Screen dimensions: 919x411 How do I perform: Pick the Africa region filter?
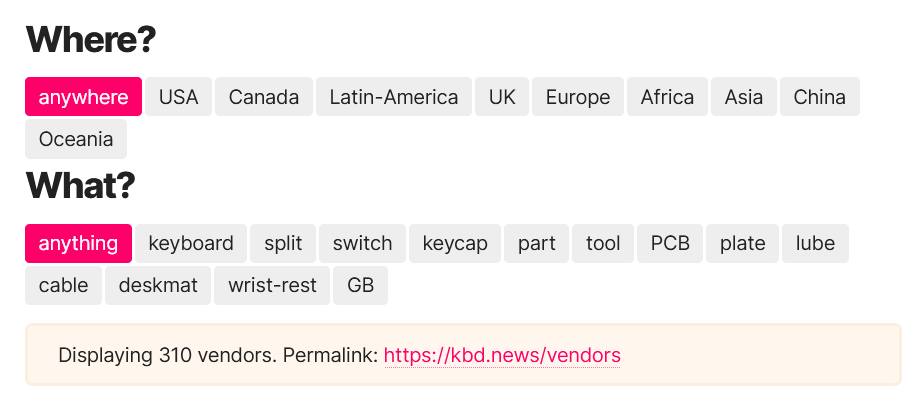667,97
